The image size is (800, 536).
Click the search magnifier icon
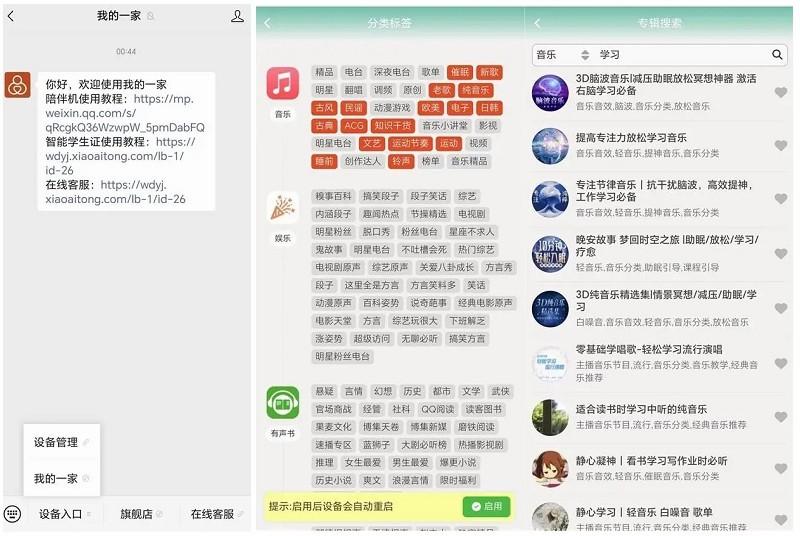click(x=777, y=55)
